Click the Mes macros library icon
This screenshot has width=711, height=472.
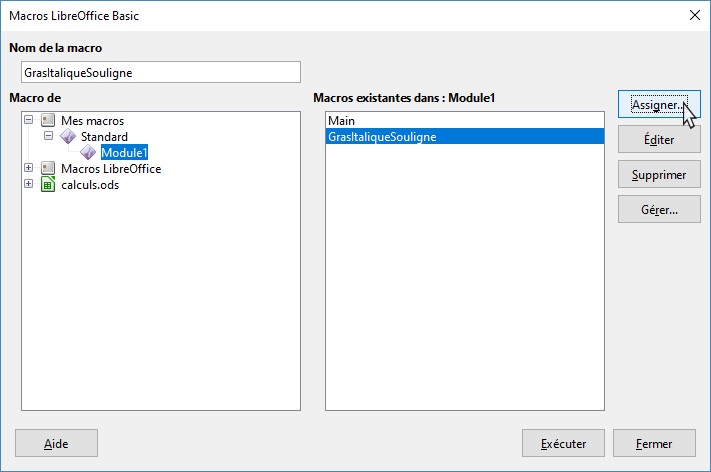coord(47,120)
